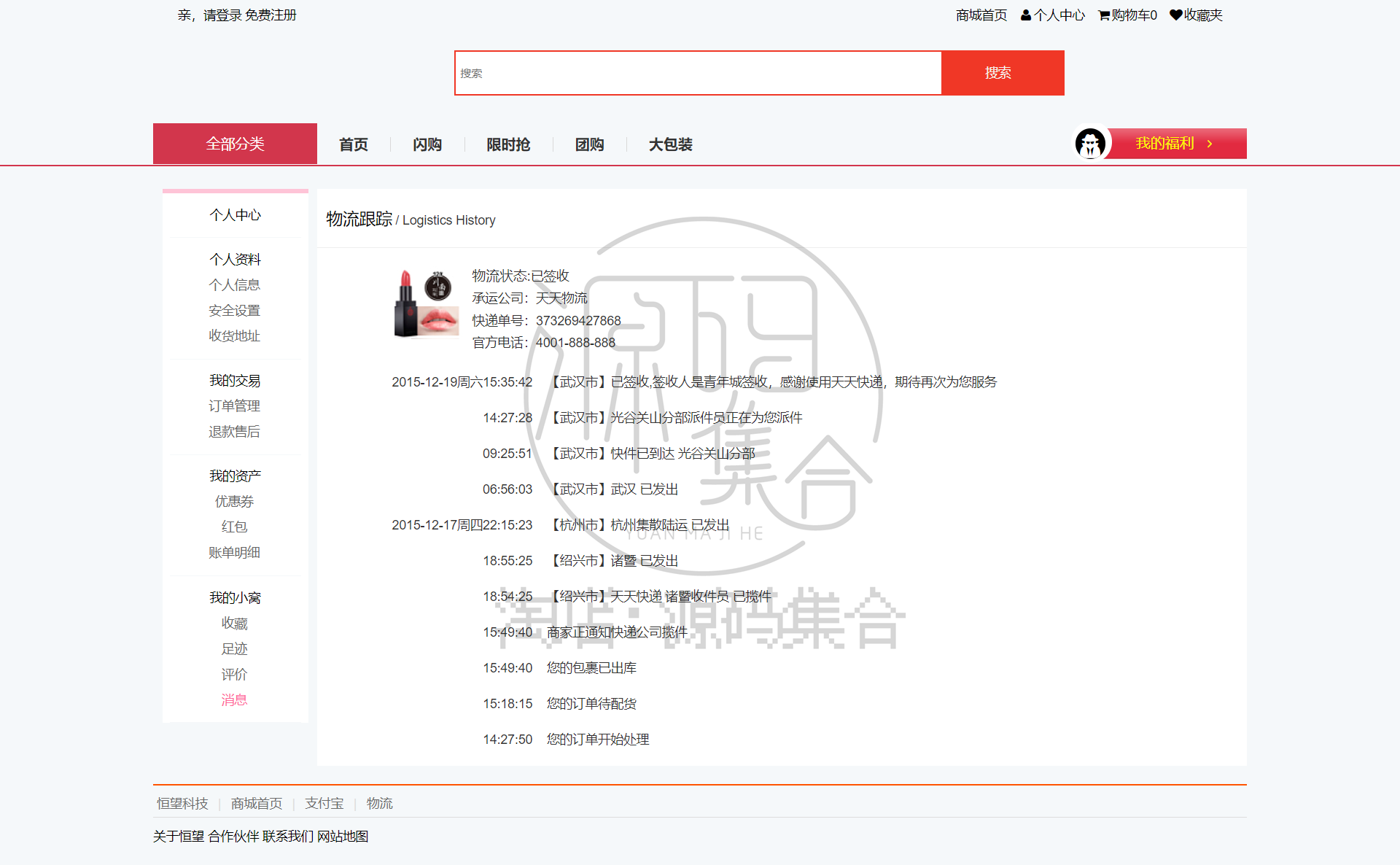Viewport: 1400px width, 865px height.
Task: Select 个人中心 in the sidebar
Action: (235, 215)
